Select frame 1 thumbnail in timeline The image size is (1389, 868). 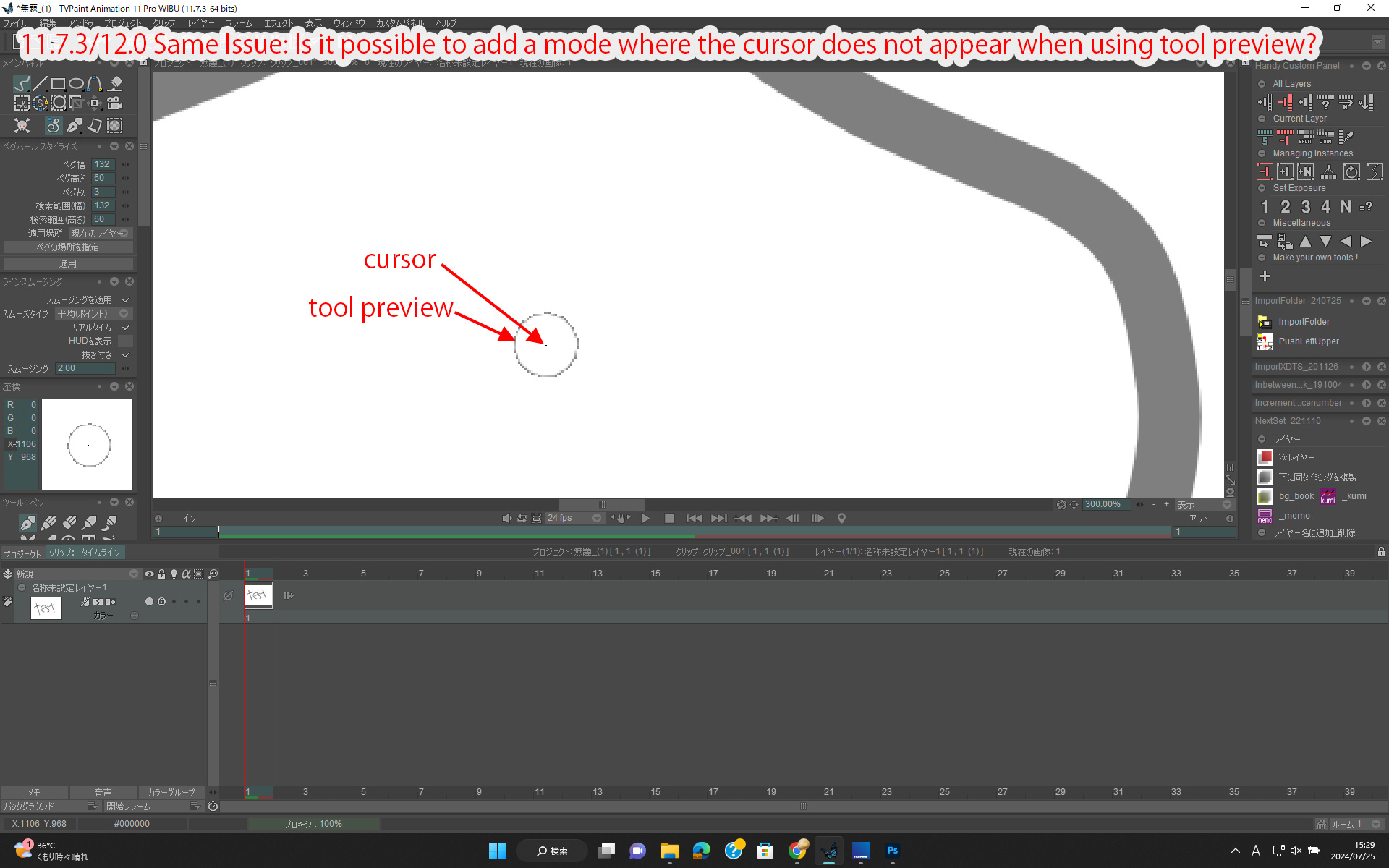pyautogui.click(x=258, y=595)
